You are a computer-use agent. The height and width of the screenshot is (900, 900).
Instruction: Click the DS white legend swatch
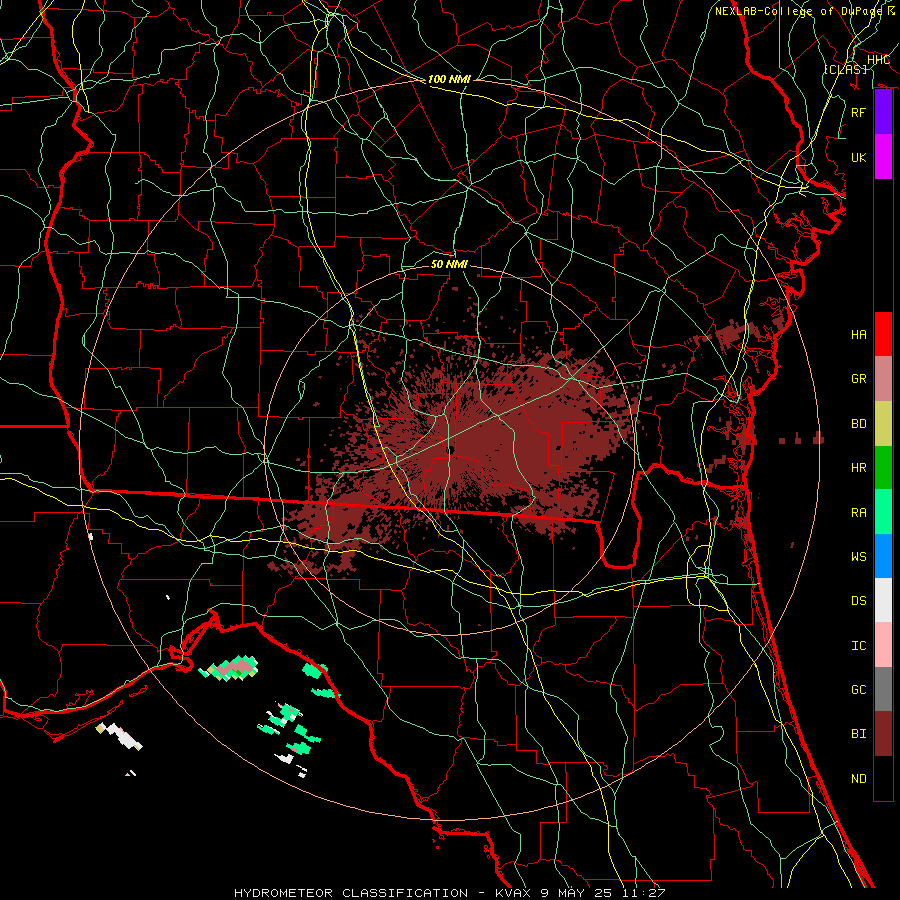pyautogui.click(x=883, y=600)
